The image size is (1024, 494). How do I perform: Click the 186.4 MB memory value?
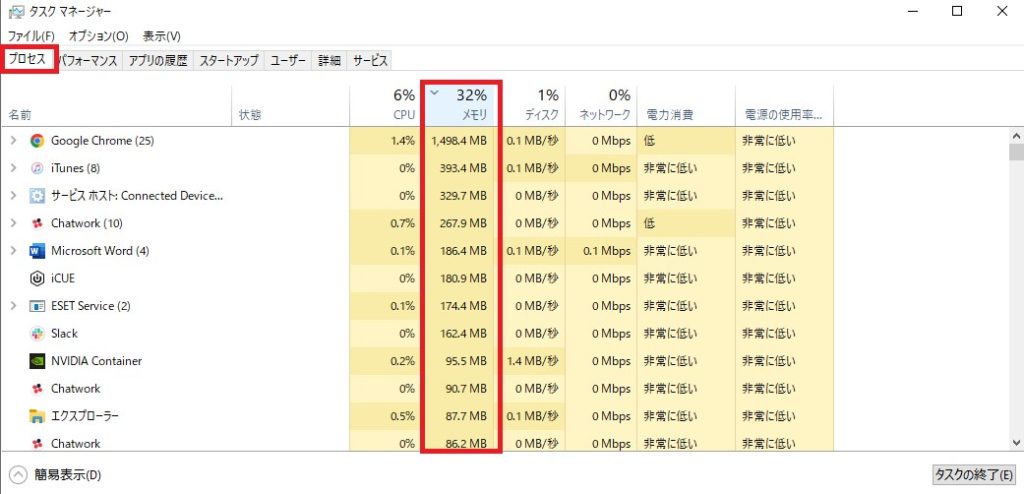pos(464,251)
